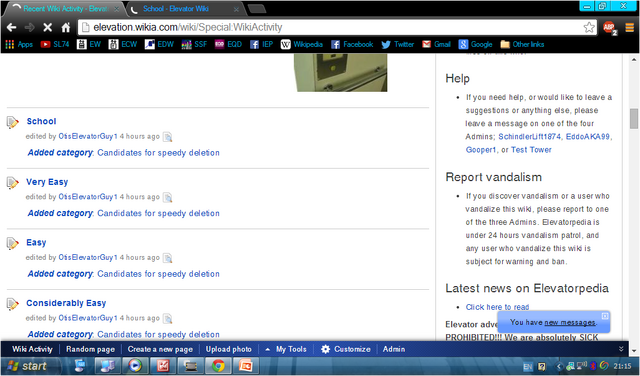Viewport: 640px width, 376px height.
Task: Dismiss the new messages notification bubble
Action: click(605, 316)
